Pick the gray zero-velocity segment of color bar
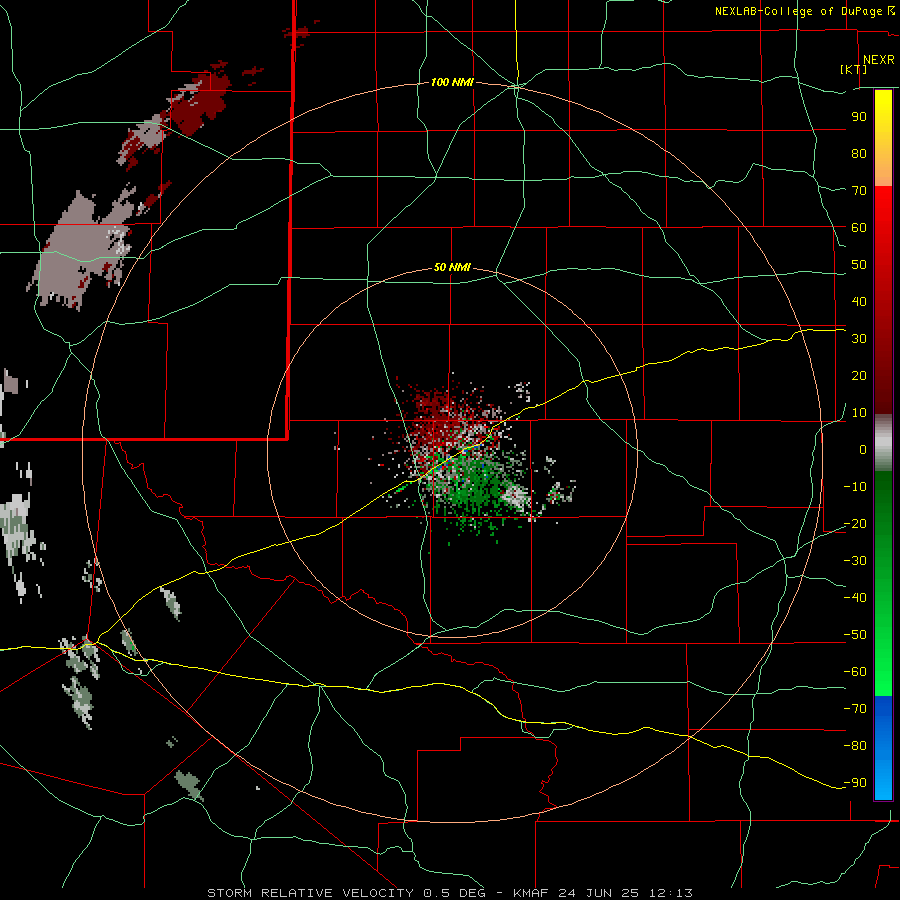The image size is (900, 900). pos(883,443)
